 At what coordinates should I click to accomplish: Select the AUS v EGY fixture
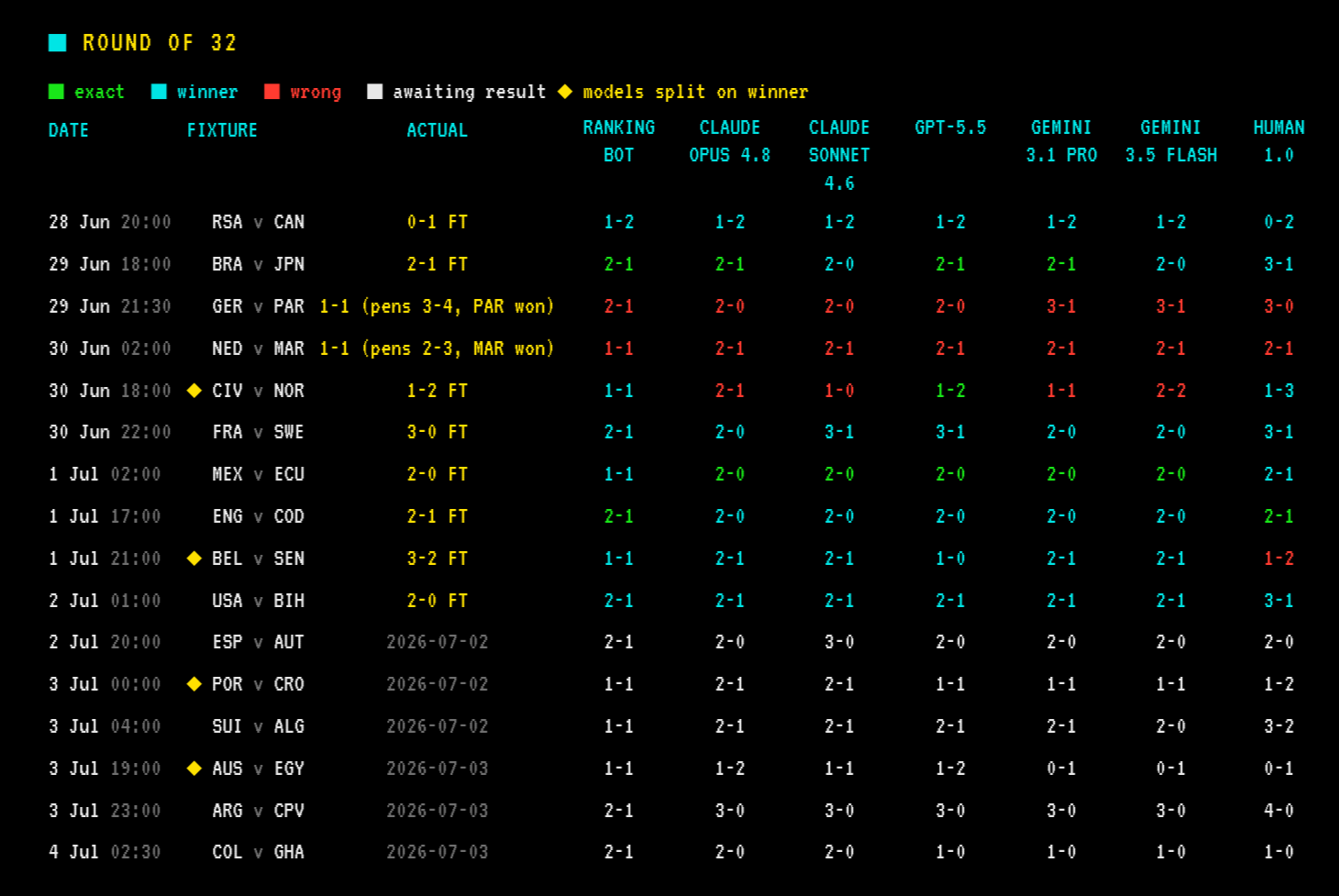258,769
